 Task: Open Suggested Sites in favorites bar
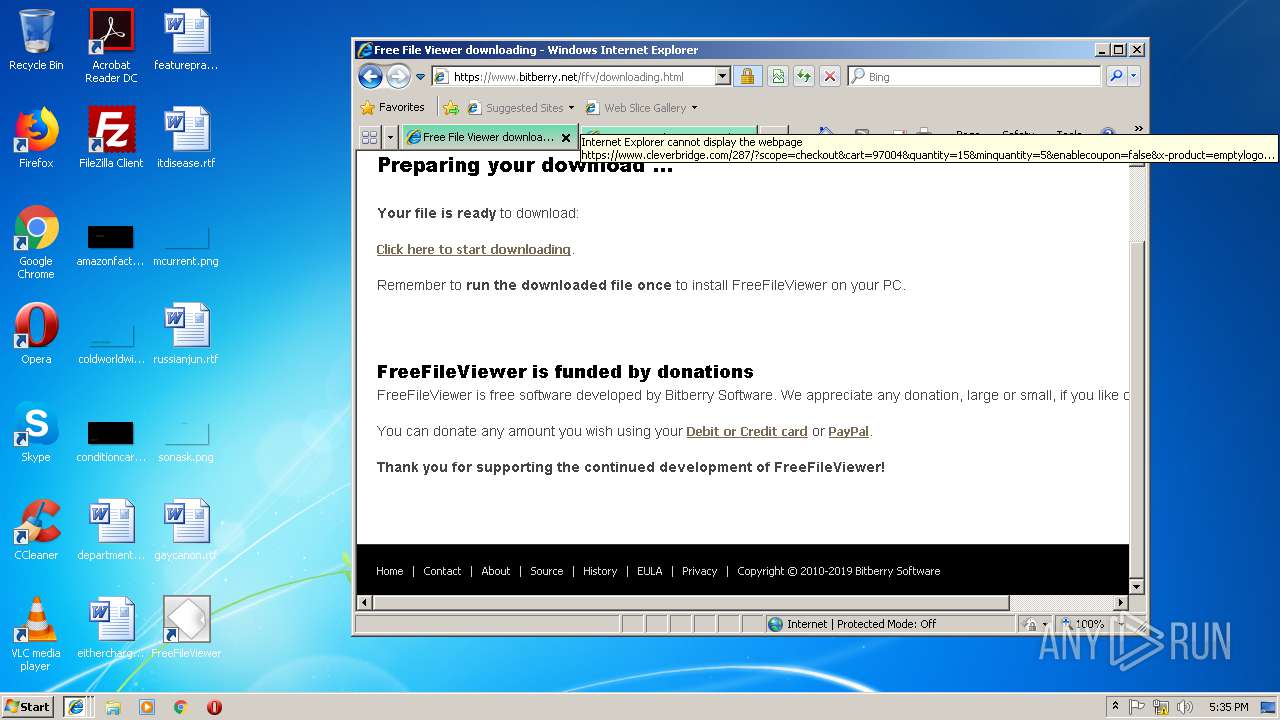click(x=521, y=108)
